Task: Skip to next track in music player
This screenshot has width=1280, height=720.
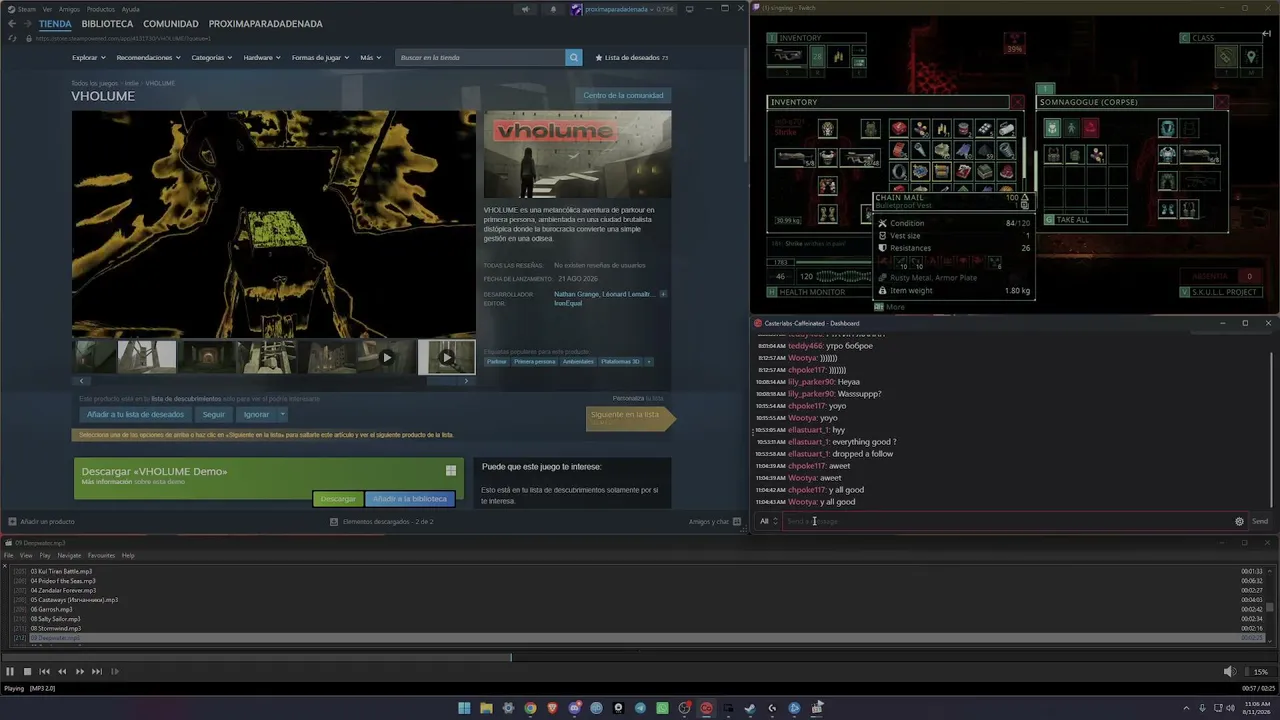Action: 97,672
